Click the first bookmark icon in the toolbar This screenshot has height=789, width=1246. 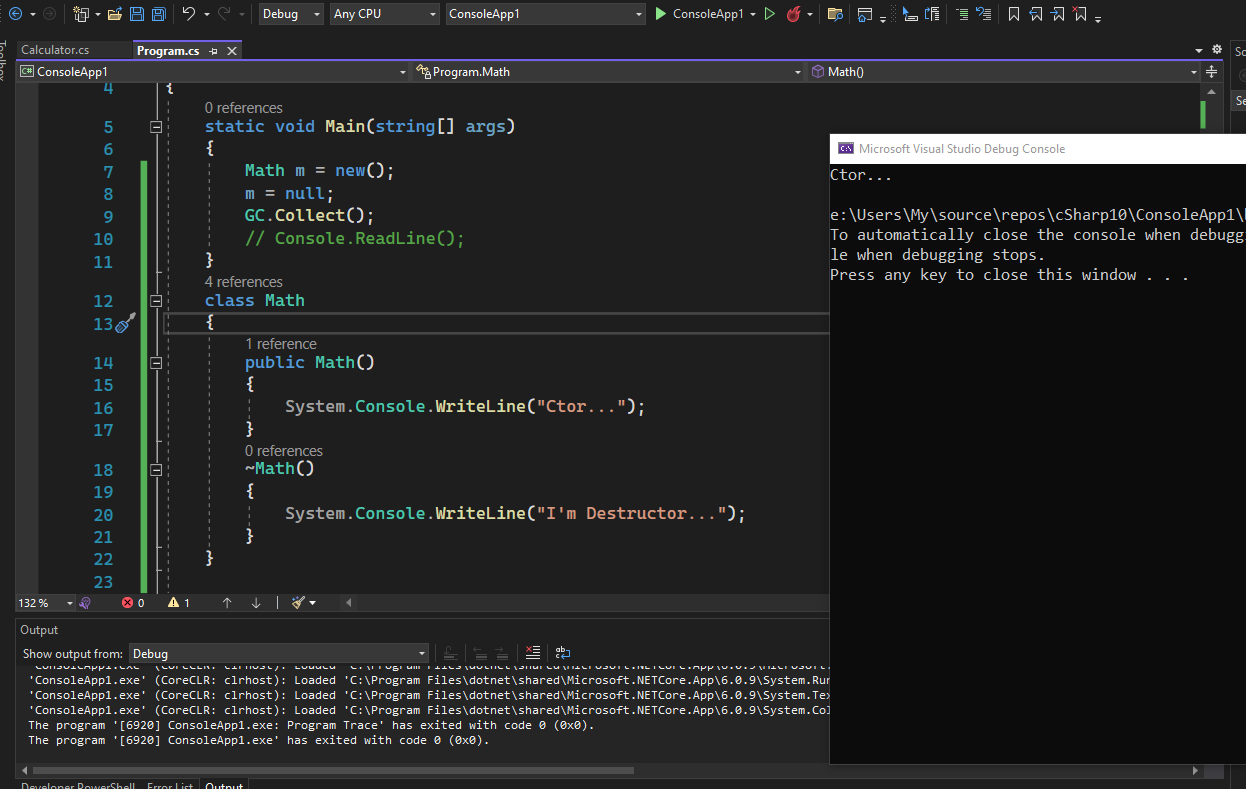click(x=1014, y=14)
